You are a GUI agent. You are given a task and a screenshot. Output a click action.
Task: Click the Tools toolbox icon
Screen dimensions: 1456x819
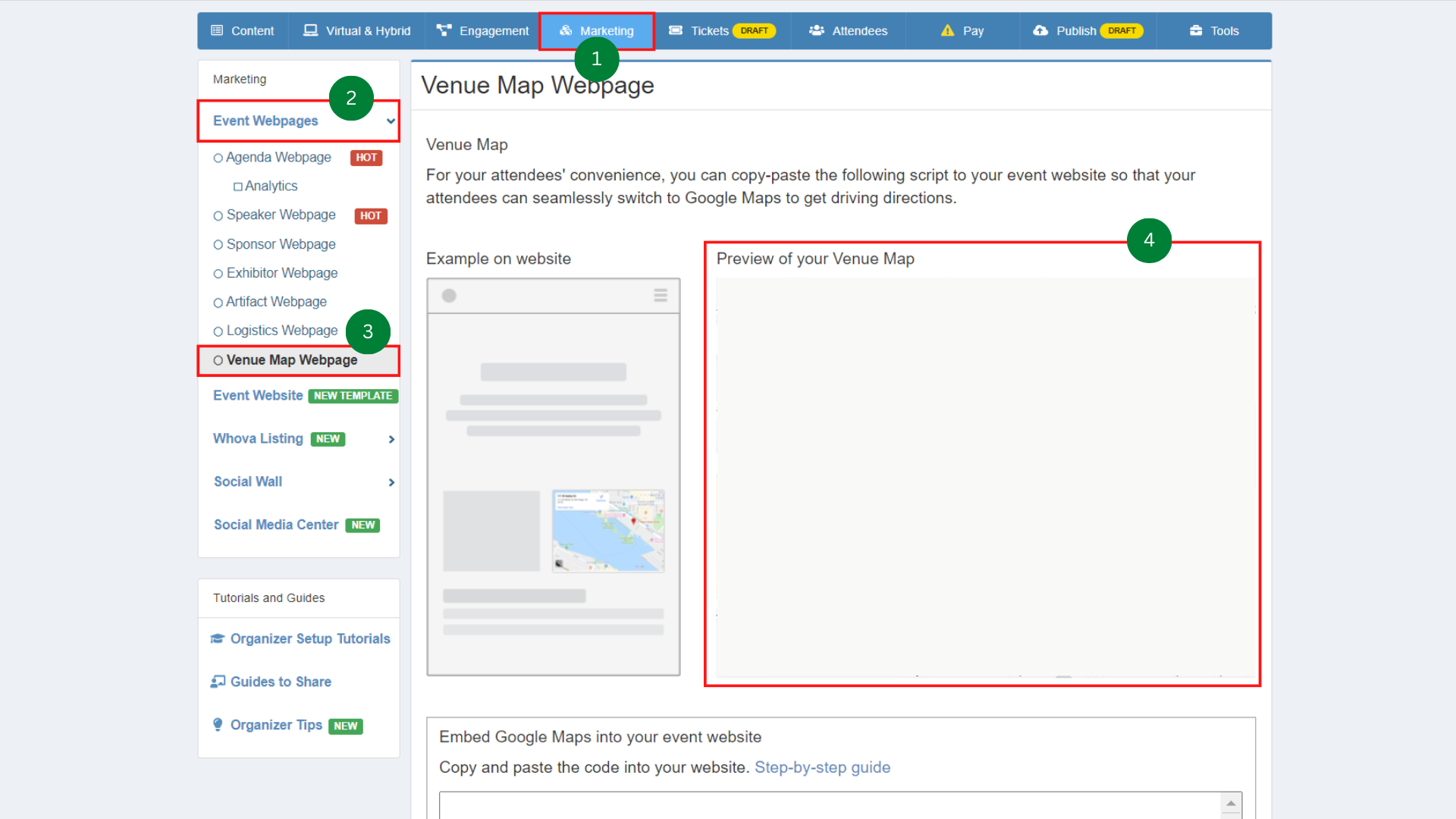[1196, 30]
